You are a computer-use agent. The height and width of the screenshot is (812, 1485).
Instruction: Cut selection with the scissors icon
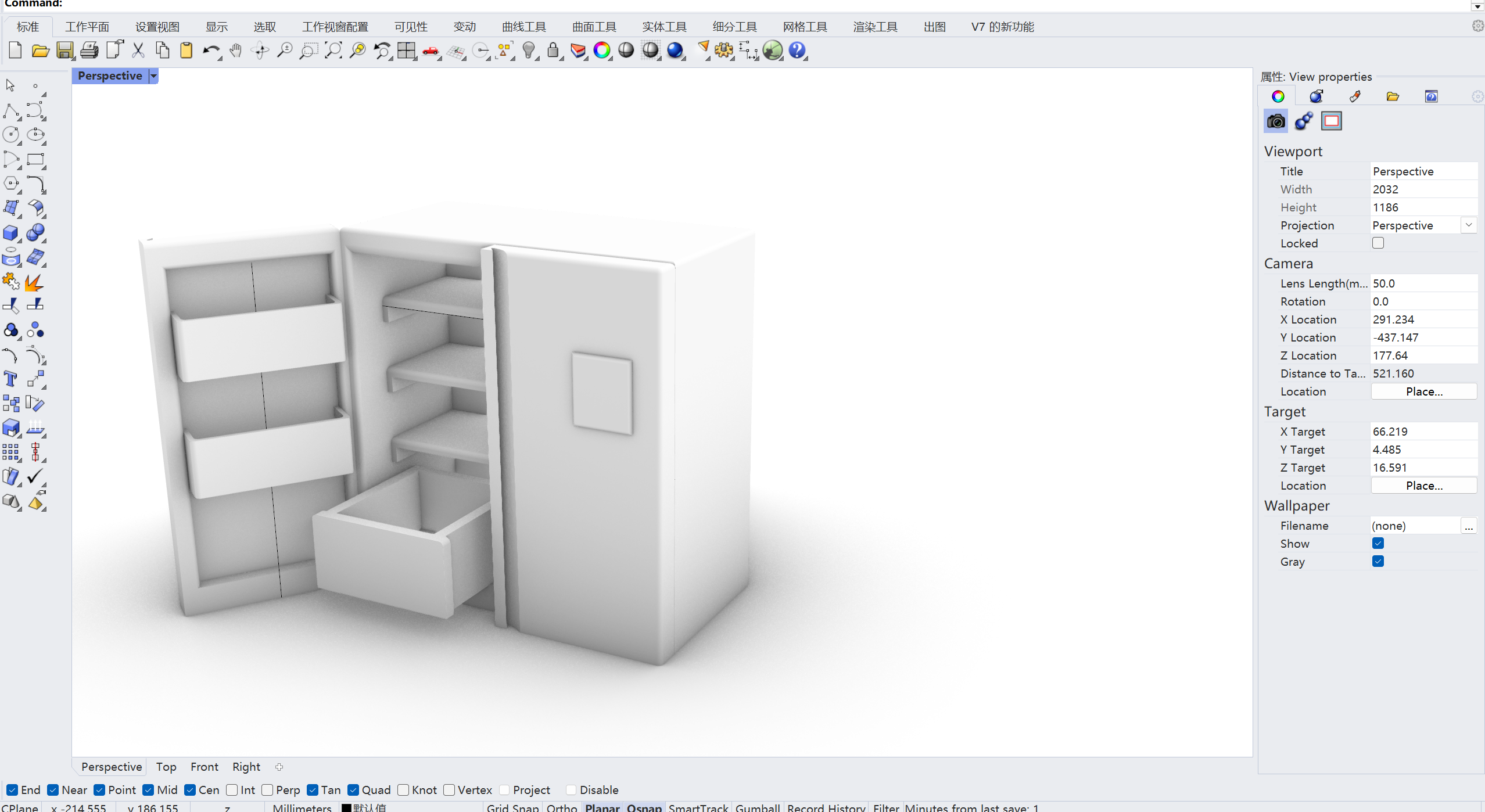[x=138, y=51]
